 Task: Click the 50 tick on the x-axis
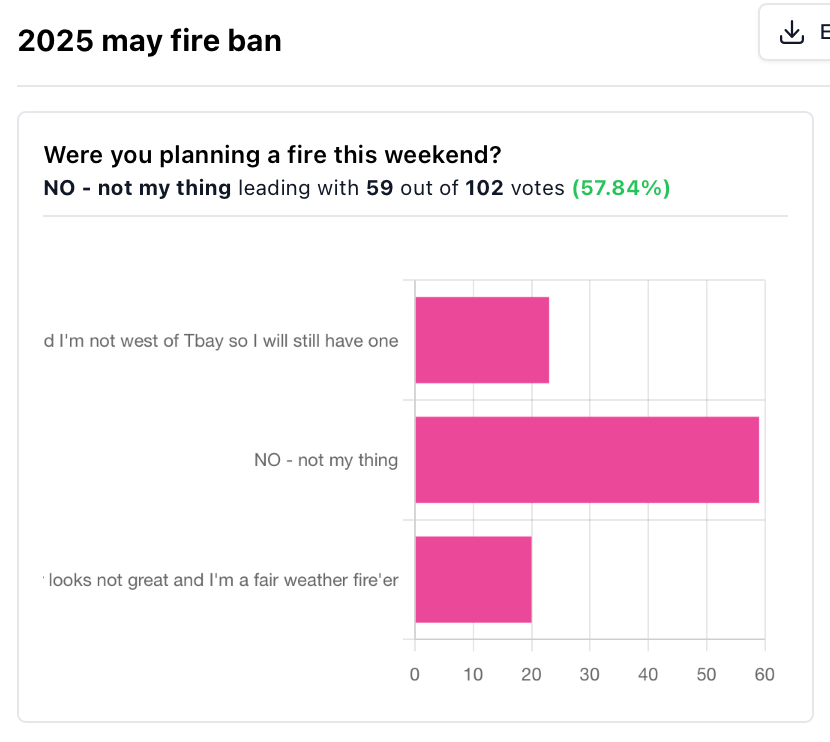(706, 674)
